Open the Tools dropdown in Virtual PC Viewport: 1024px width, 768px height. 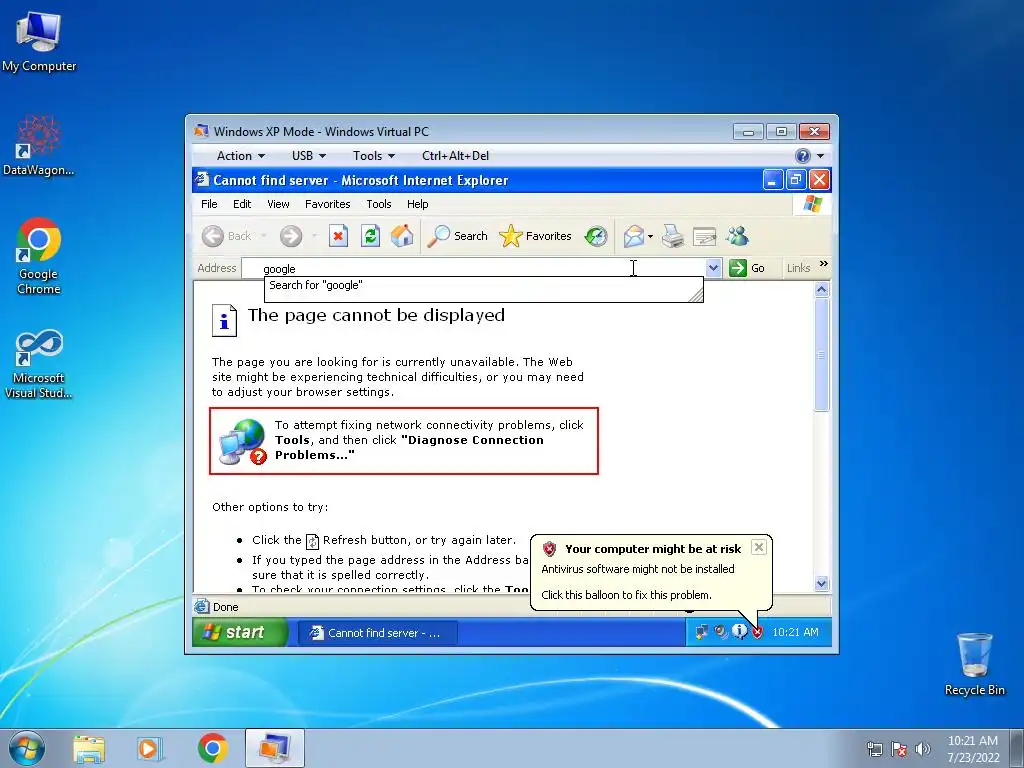(374, 155)
